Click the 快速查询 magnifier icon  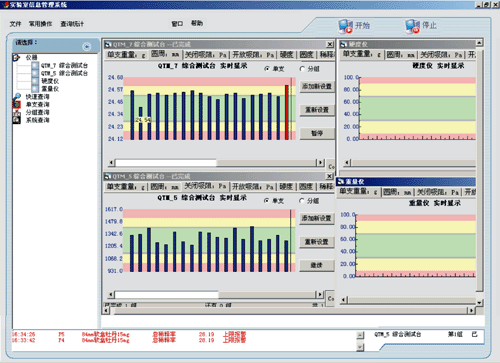(x=17, y=97)
